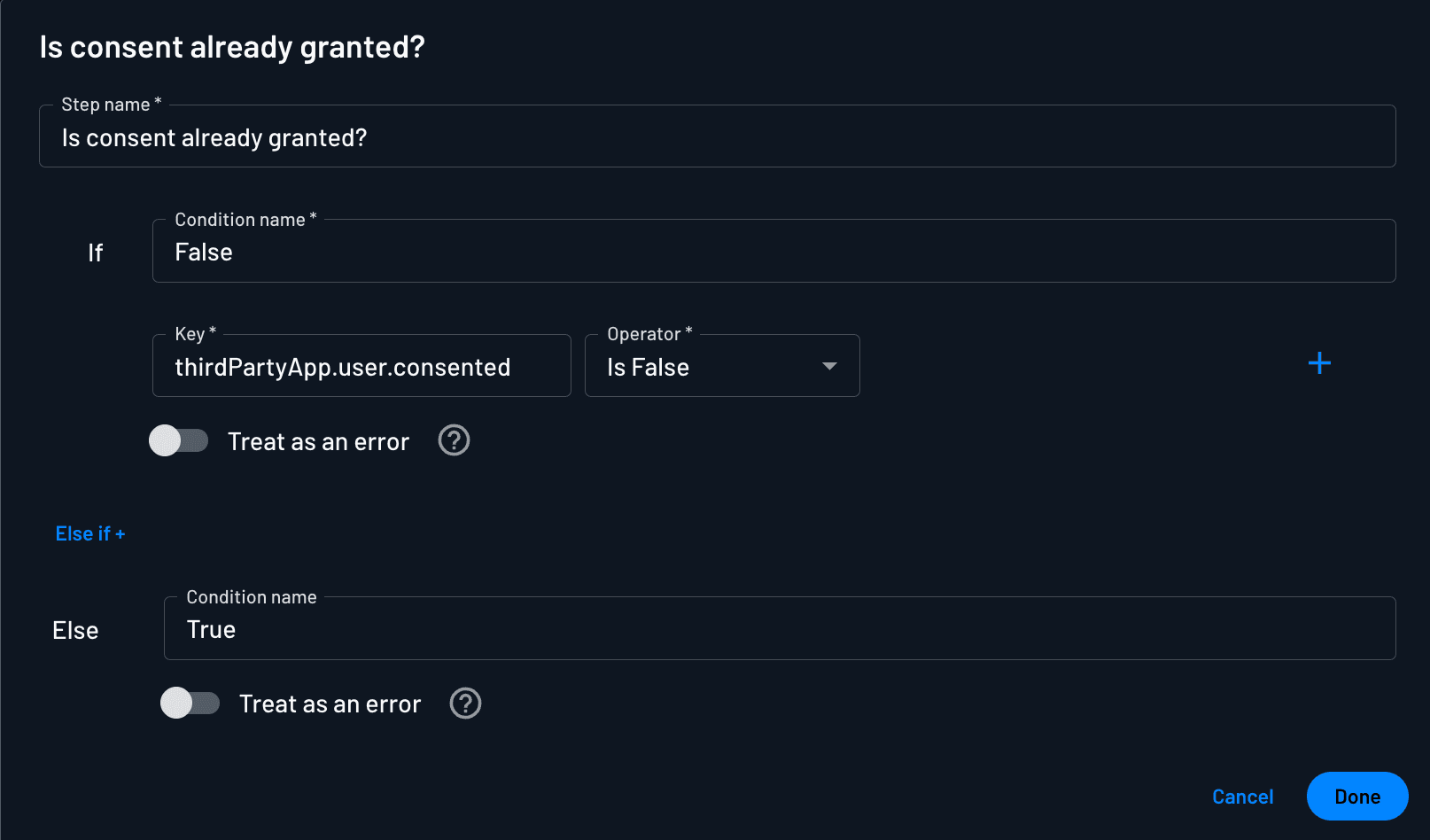Open the help tooltip beside Else Treat as an error
The image size is (1430, 840).
pos(464,703)
